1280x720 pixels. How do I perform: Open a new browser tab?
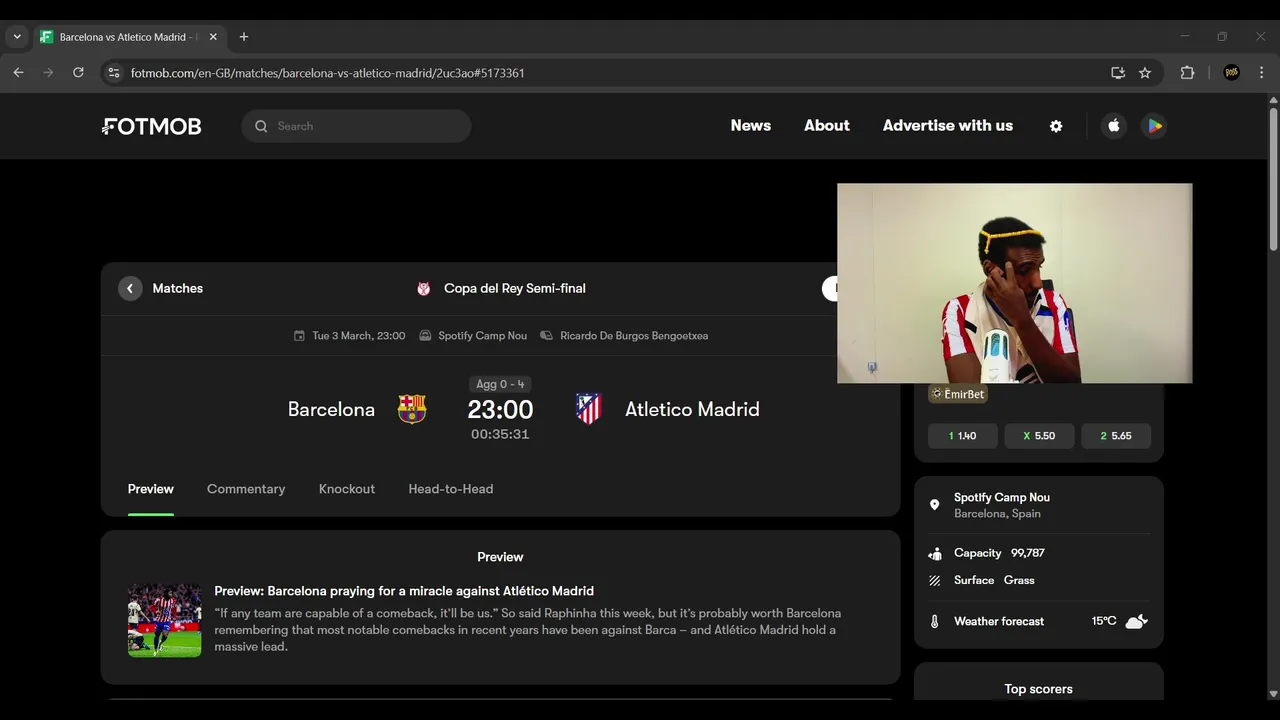point(244,37)
